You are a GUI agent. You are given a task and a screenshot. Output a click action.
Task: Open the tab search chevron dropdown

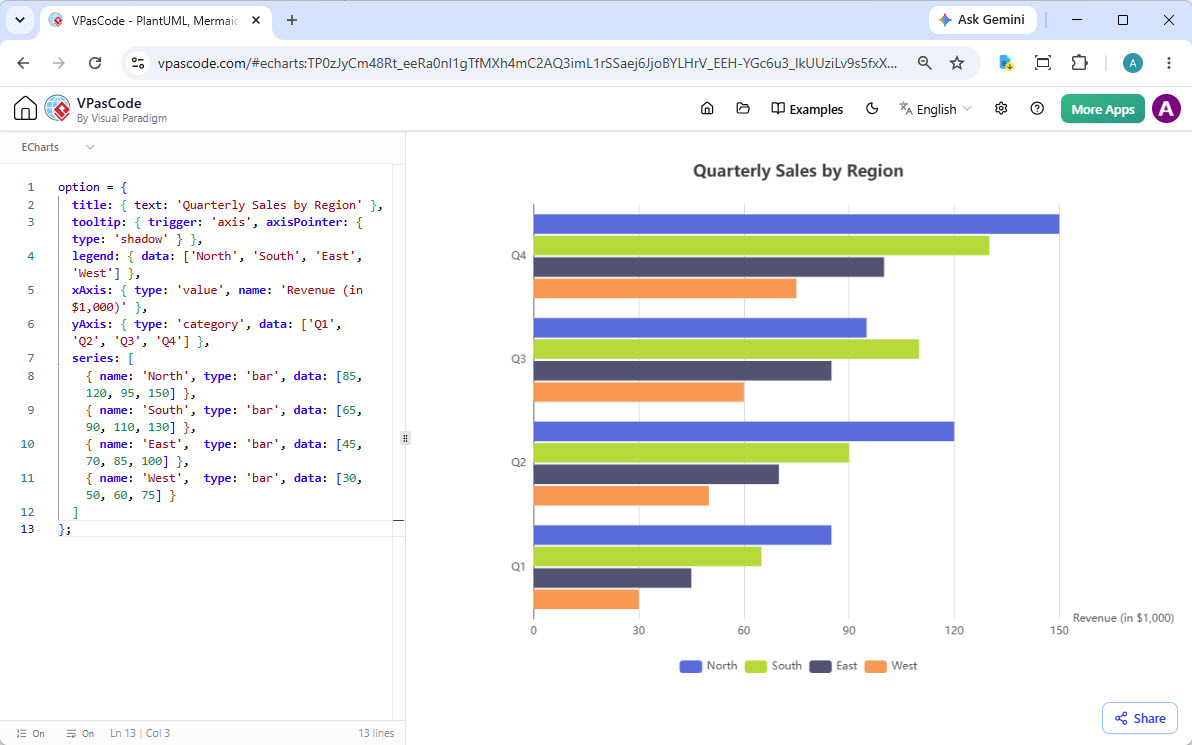coord(20,21)
